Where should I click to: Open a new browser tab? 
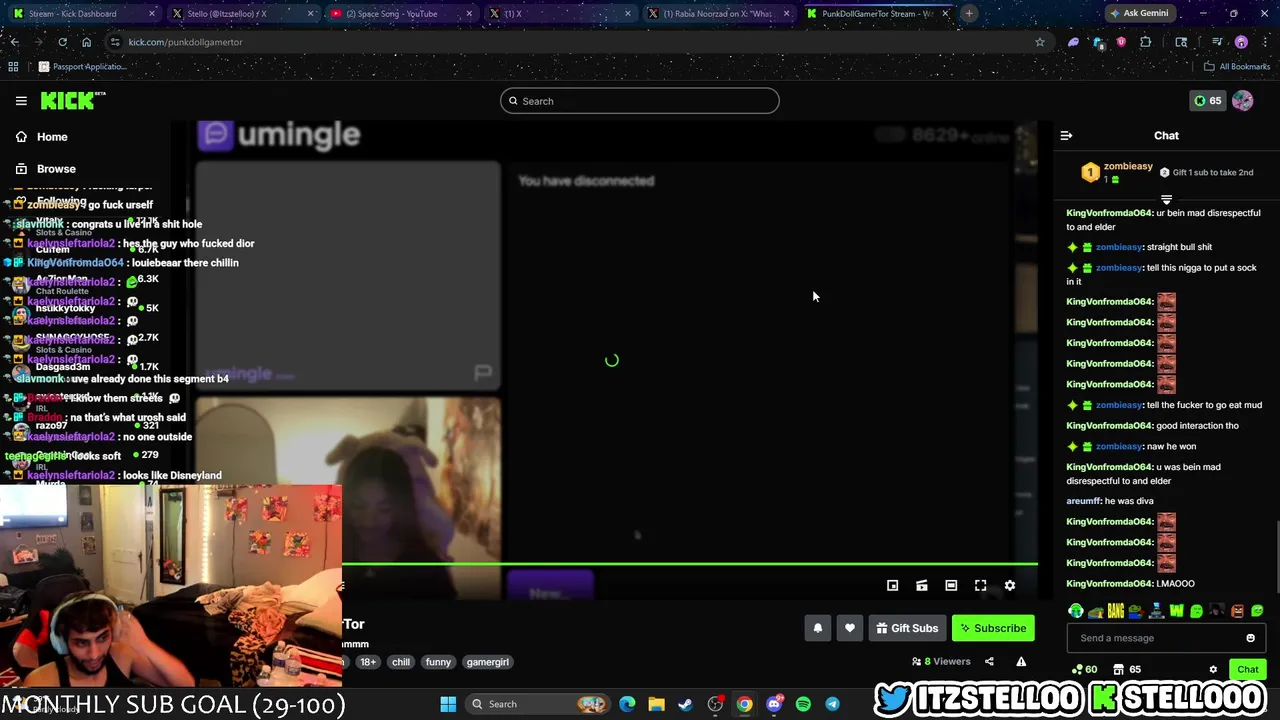pos(969,14)
